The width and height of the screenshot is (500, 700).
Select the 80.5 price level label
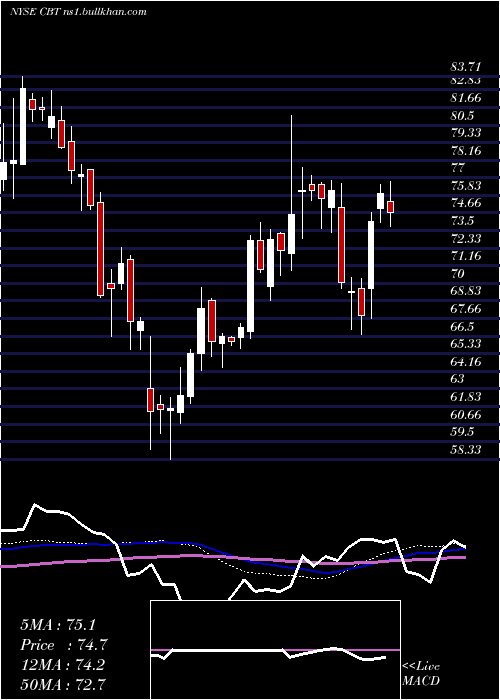click(462, 116)
